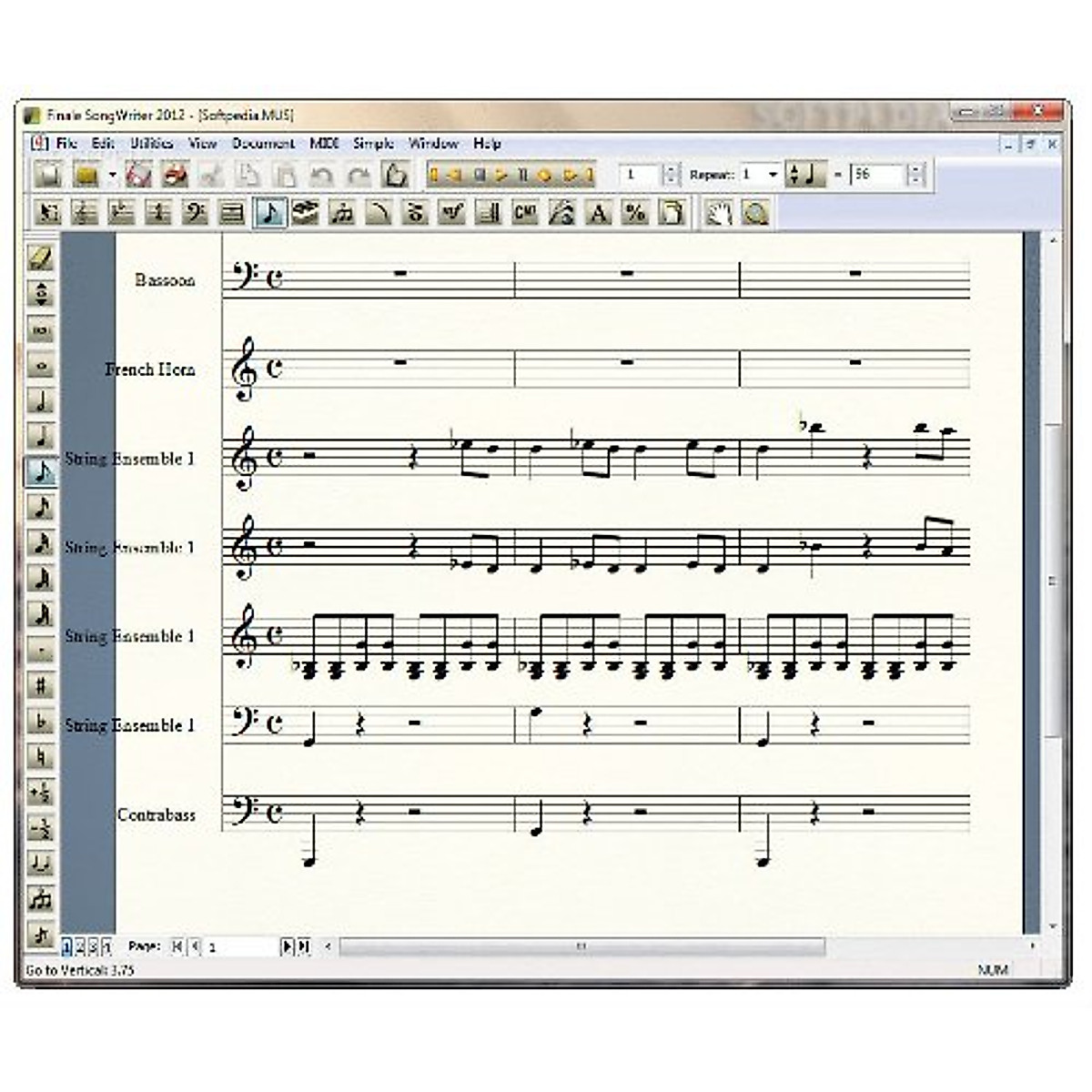Click the Print icon in the toolbar
Screen dimensions: 1092x1092
point(175,175)
